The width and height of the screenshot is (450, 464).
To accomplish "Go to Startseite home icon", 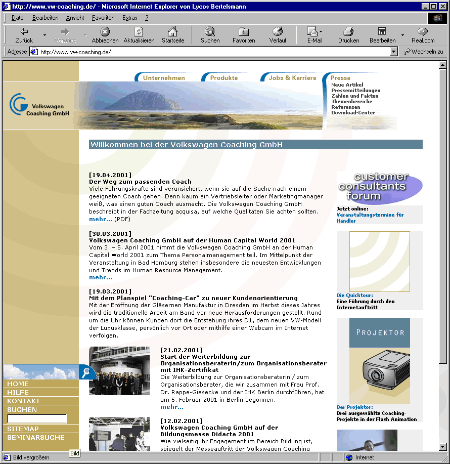I will 173,32.
